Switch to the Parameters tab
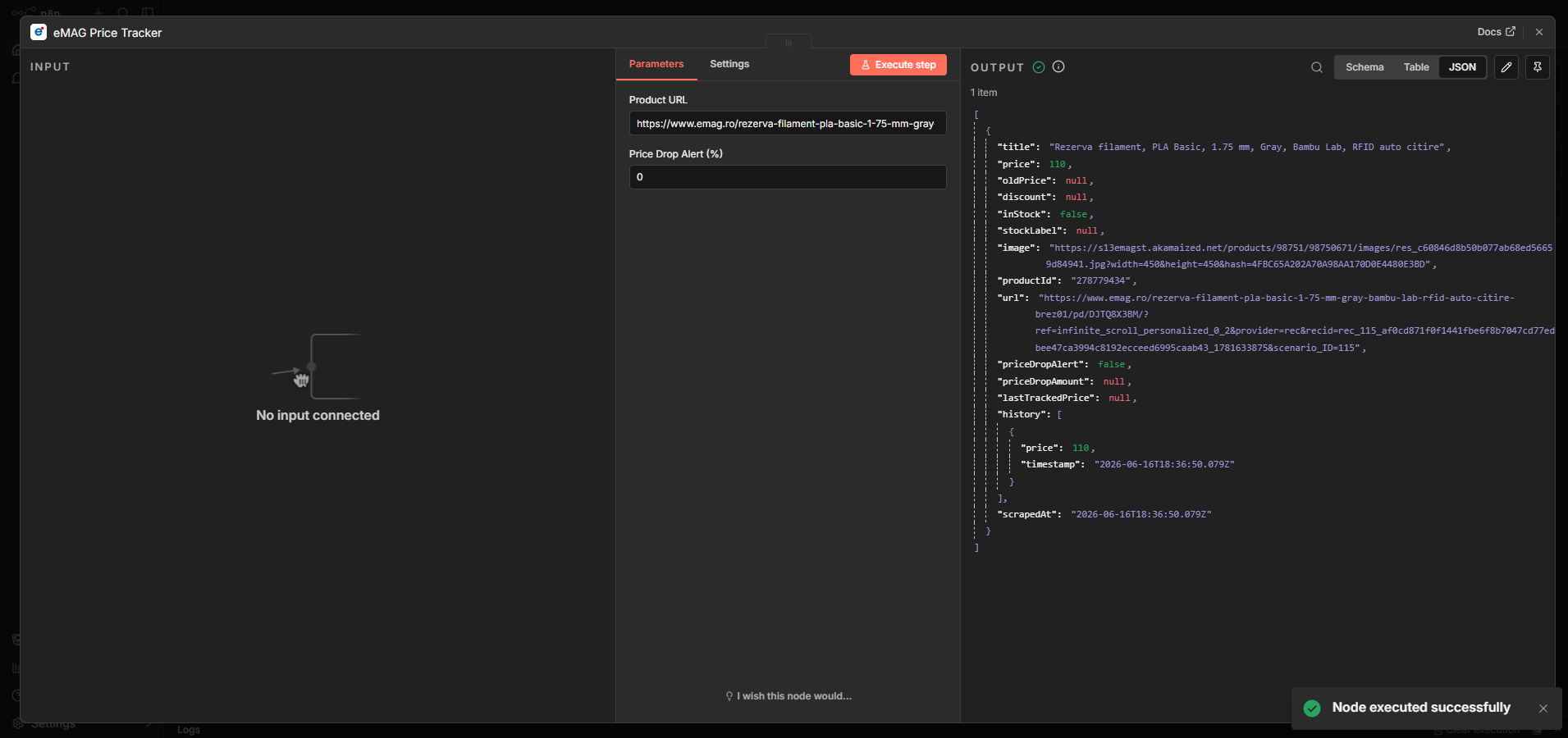1568x738 pixels. pos(656,64)
